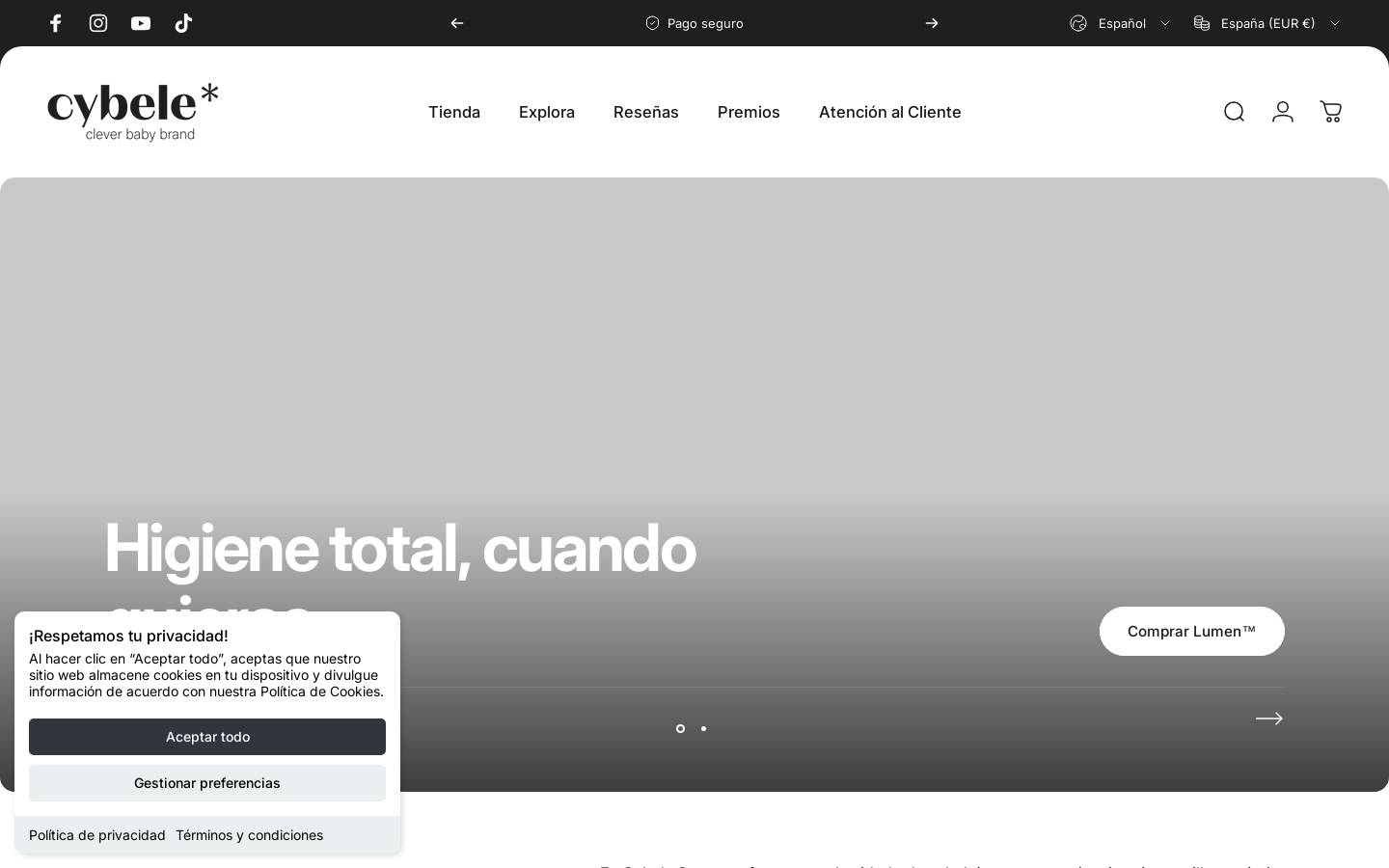Click the Pago seguro announcement text
1389x868 pixels.
(705, 23)
